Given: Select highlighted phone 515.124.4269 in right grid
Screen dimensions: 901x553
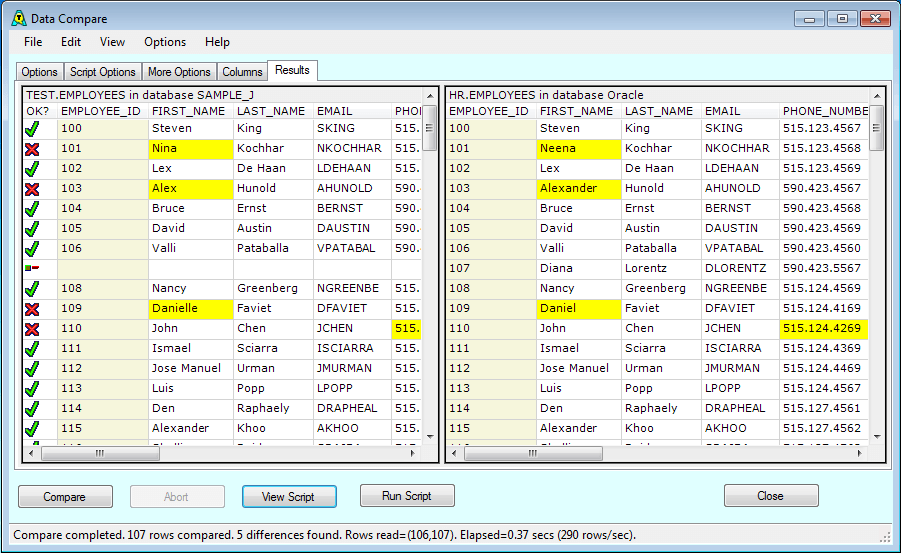Looking at the screenshot, I should pyautogui.click(x=823, y=329).
